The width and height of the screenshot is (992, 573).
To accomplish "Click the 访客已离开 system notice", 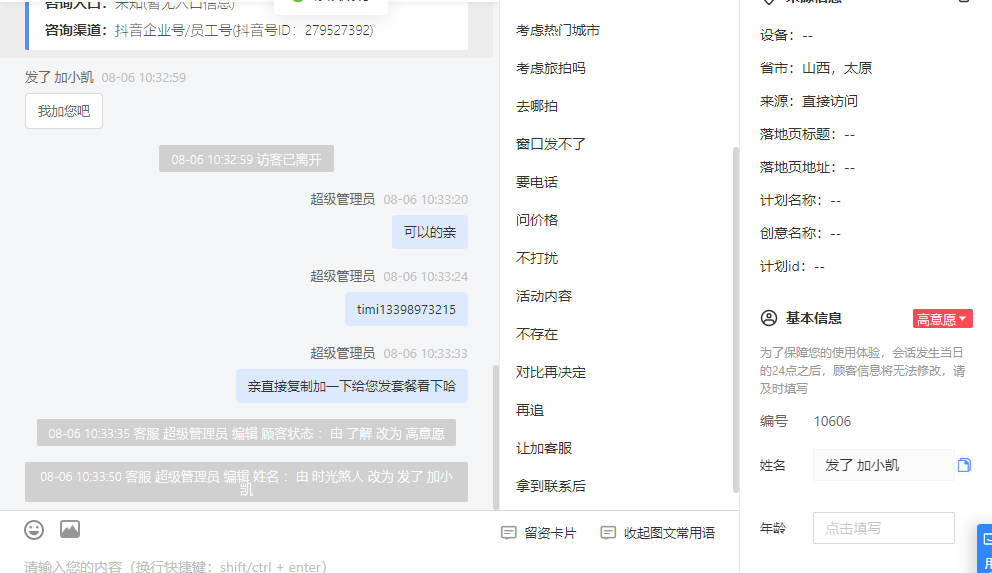I will pyautogui.click(x=246, y=159).
